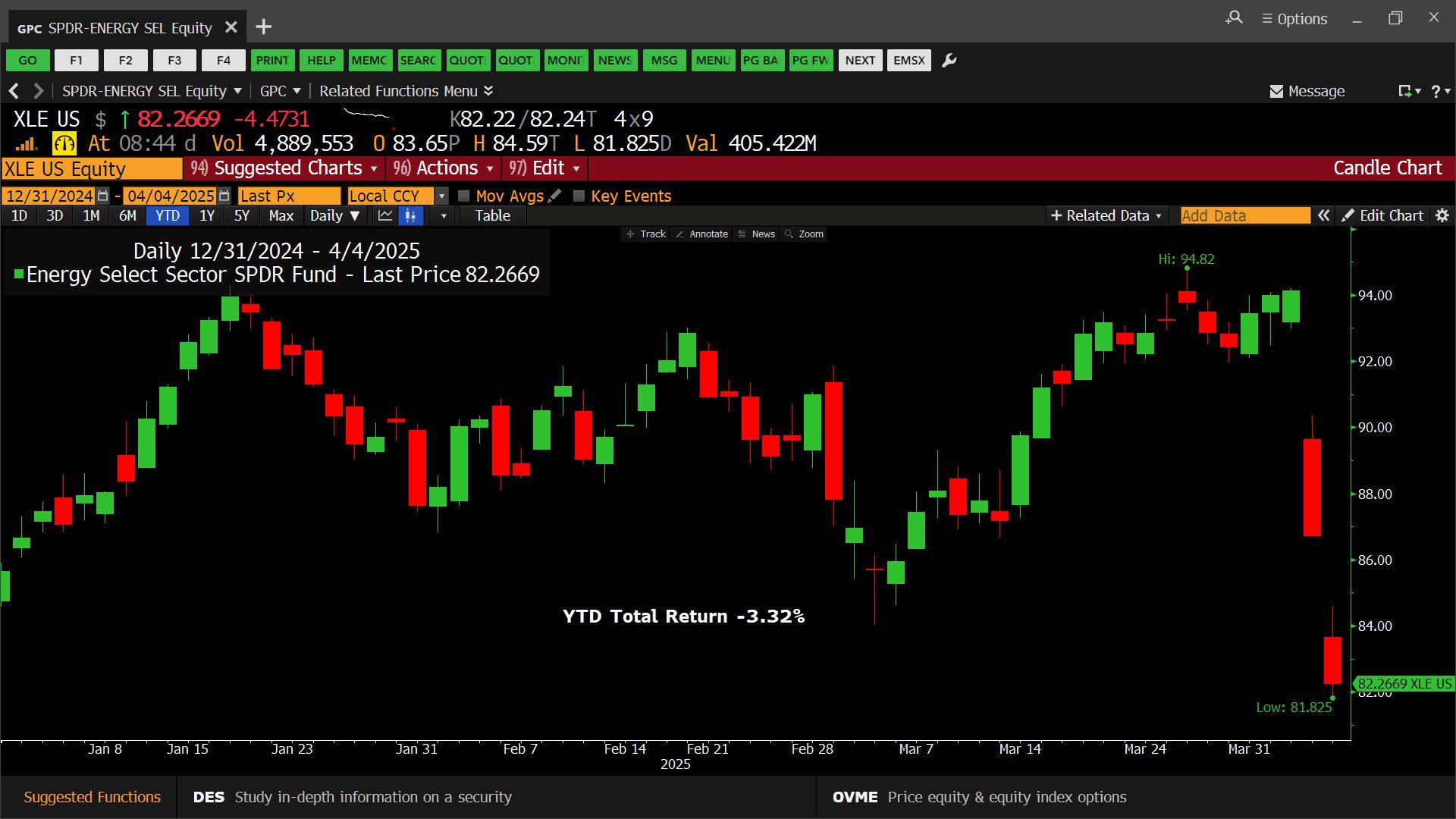Click the yellow gauge alert icon
The image size is (1456, 819).
(64, 143)
